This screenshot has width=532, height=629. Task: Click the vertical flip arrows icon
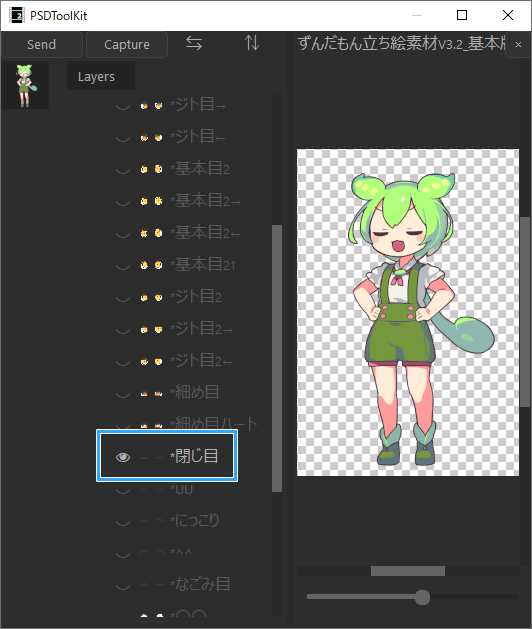click(252, 43)
